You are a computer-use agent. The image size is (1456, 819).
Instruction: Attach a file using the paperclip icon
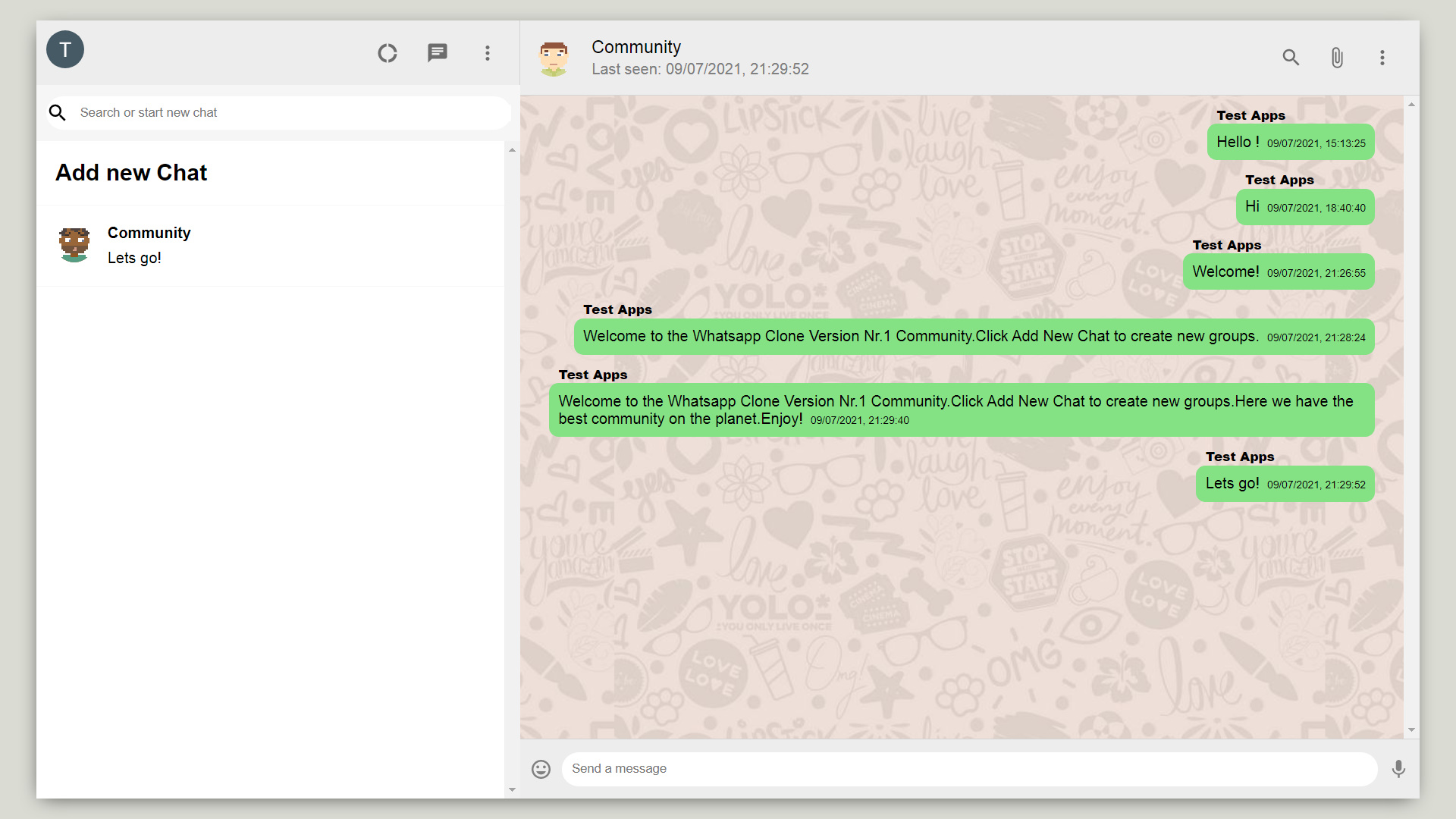(x=1337, y=57)
